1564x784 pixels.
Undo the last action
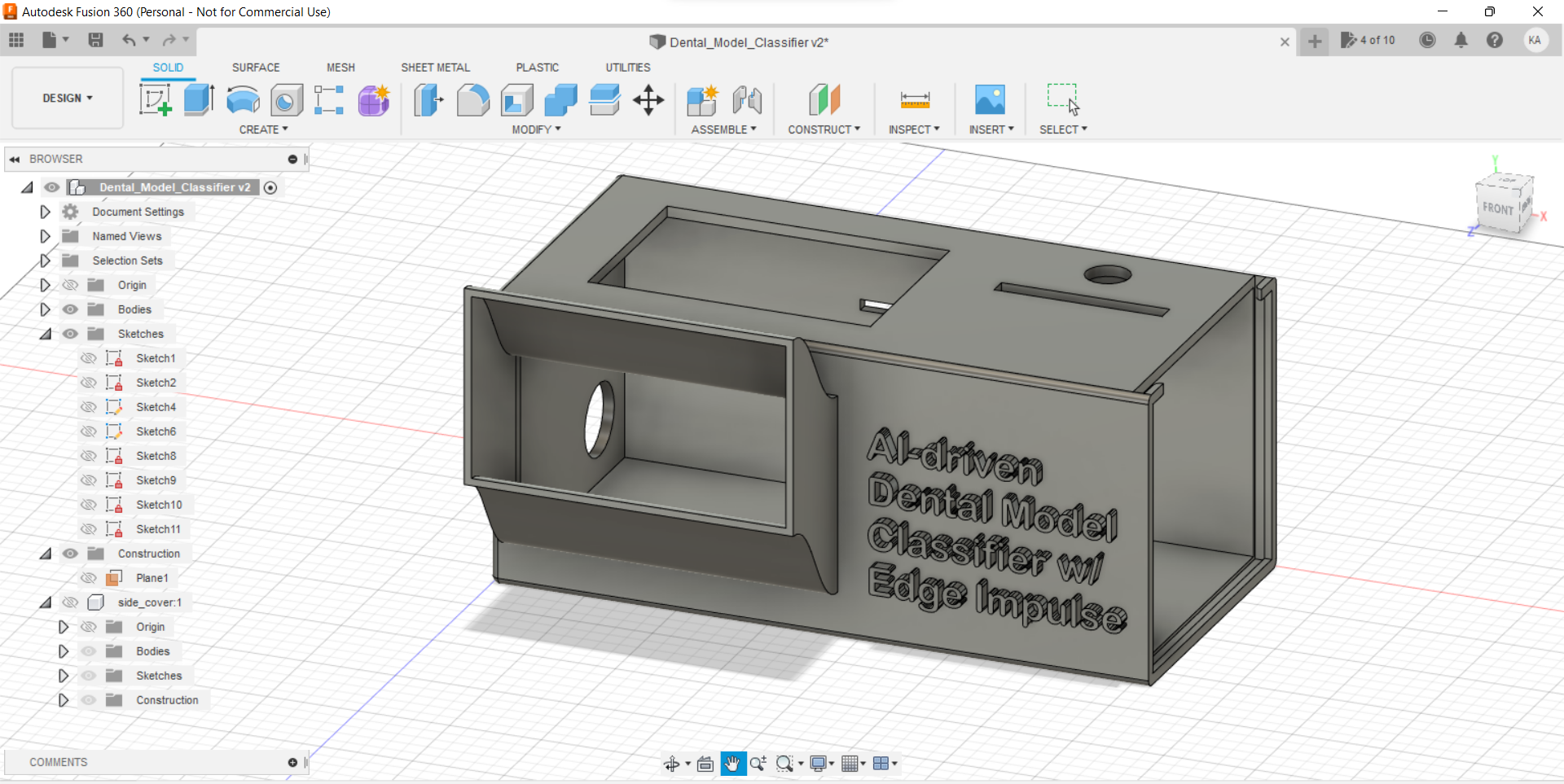[x=129, y=40]
